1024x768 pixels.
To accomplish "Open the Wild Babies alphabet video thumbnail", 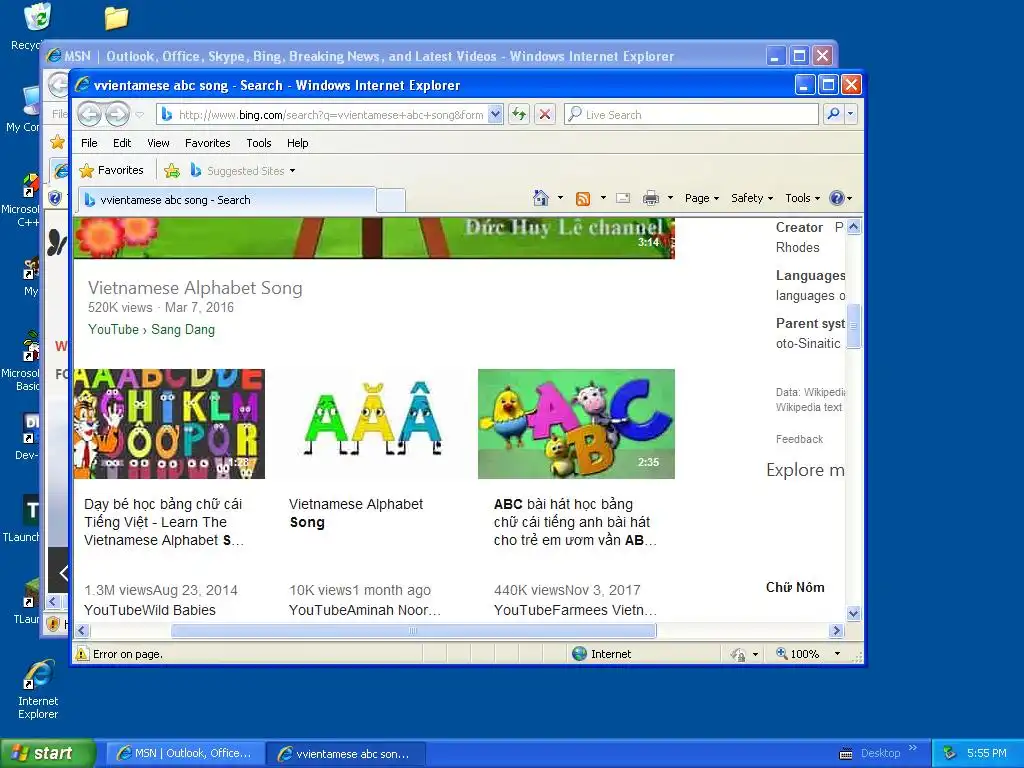I will coord(169,424).
